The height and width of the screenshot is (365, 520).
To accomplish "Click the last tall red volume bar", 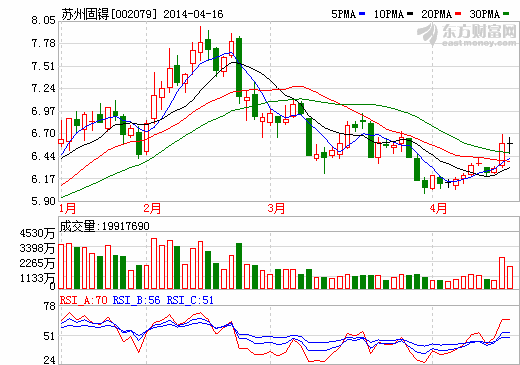I will tap(502, 273).
